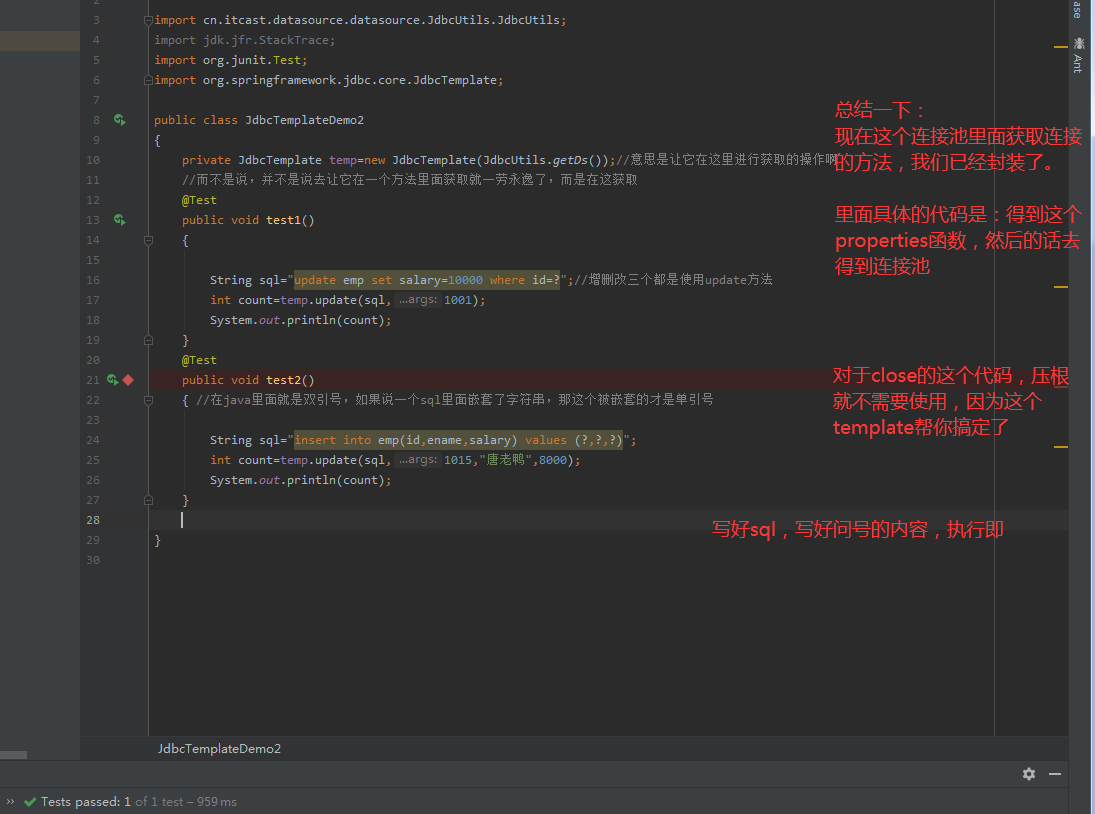Click line number 28 in gutter
1095x814 pixels.
[93, 520]
